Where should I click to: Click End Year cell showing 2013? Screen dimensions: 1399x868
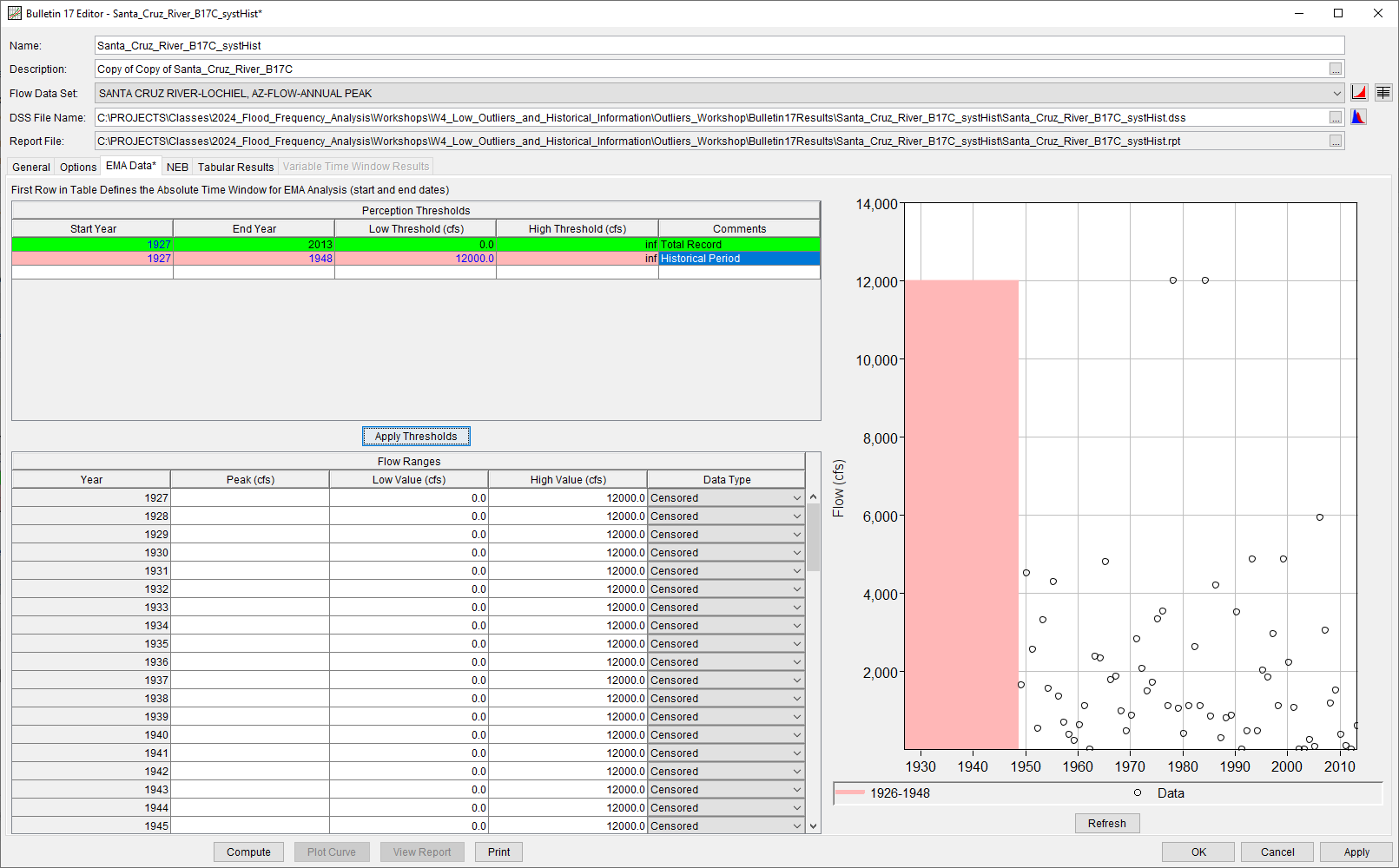pos(254,245)
